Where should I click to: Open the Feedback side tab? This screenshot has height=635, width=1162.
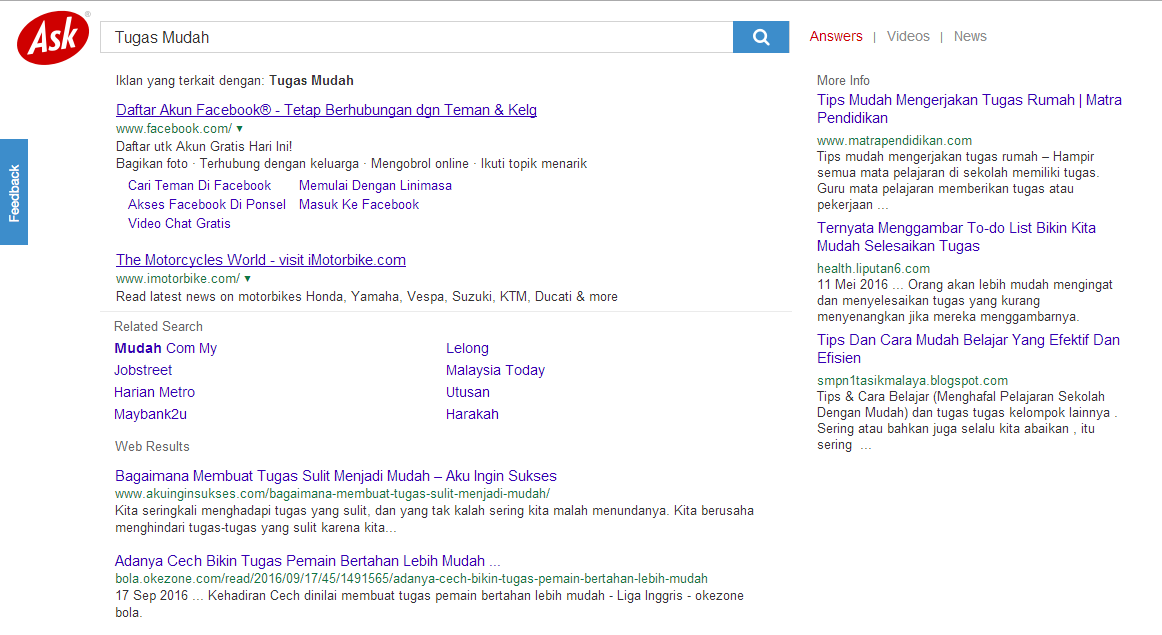pyautogui.click(x=14, y=192)
